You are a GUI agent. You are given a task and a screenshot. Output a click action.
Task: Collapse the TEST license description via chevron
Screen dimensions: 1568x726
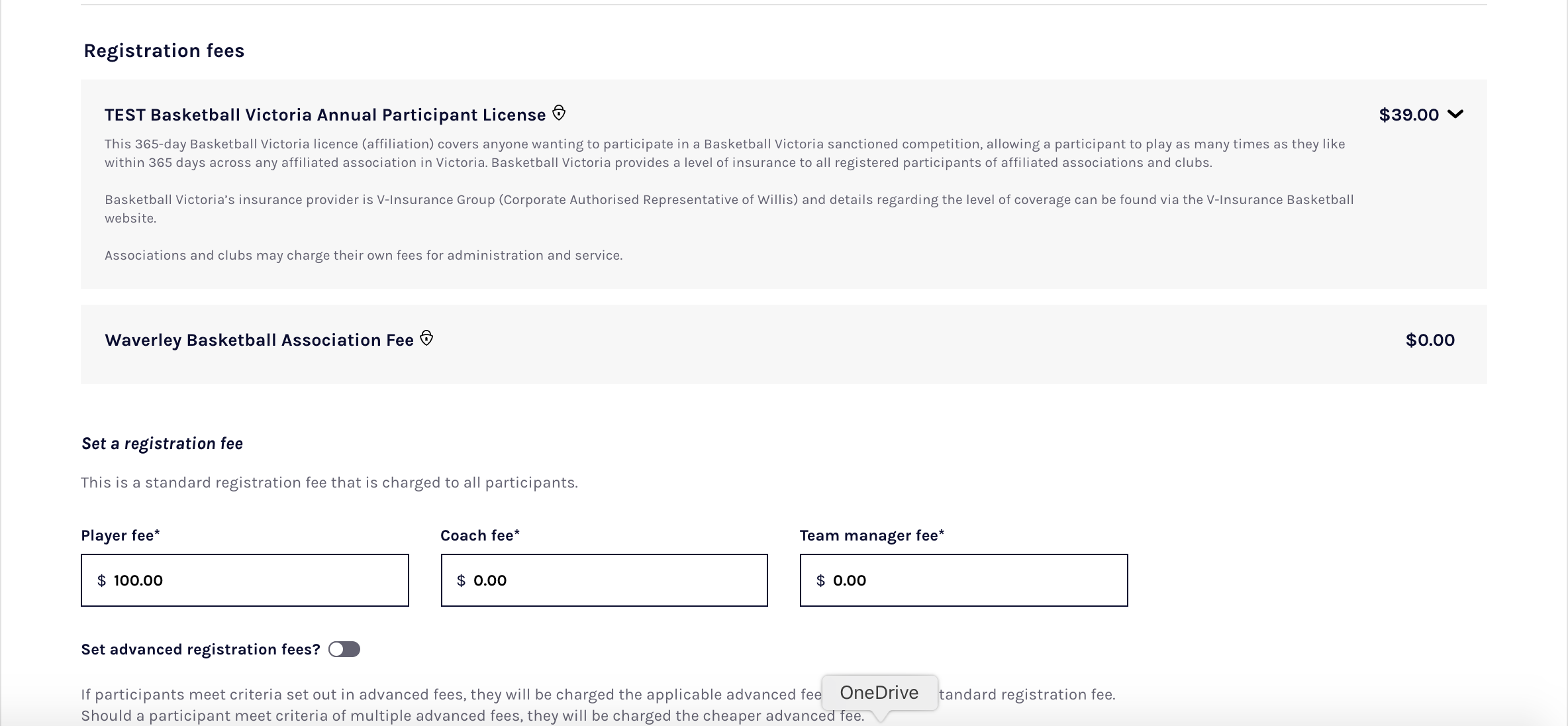[x=1455, y=114]
